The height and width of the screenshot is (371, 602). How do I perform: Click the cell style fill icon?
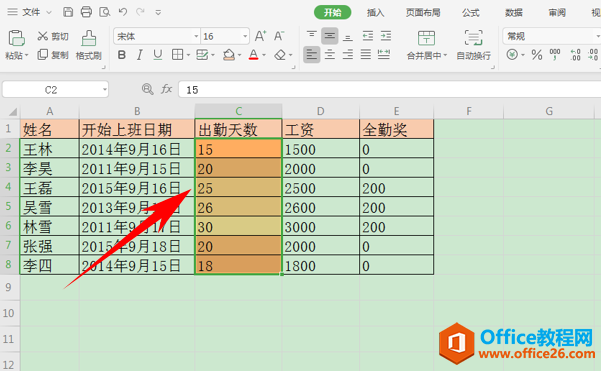pyautogui.click(x=202, y=55)
